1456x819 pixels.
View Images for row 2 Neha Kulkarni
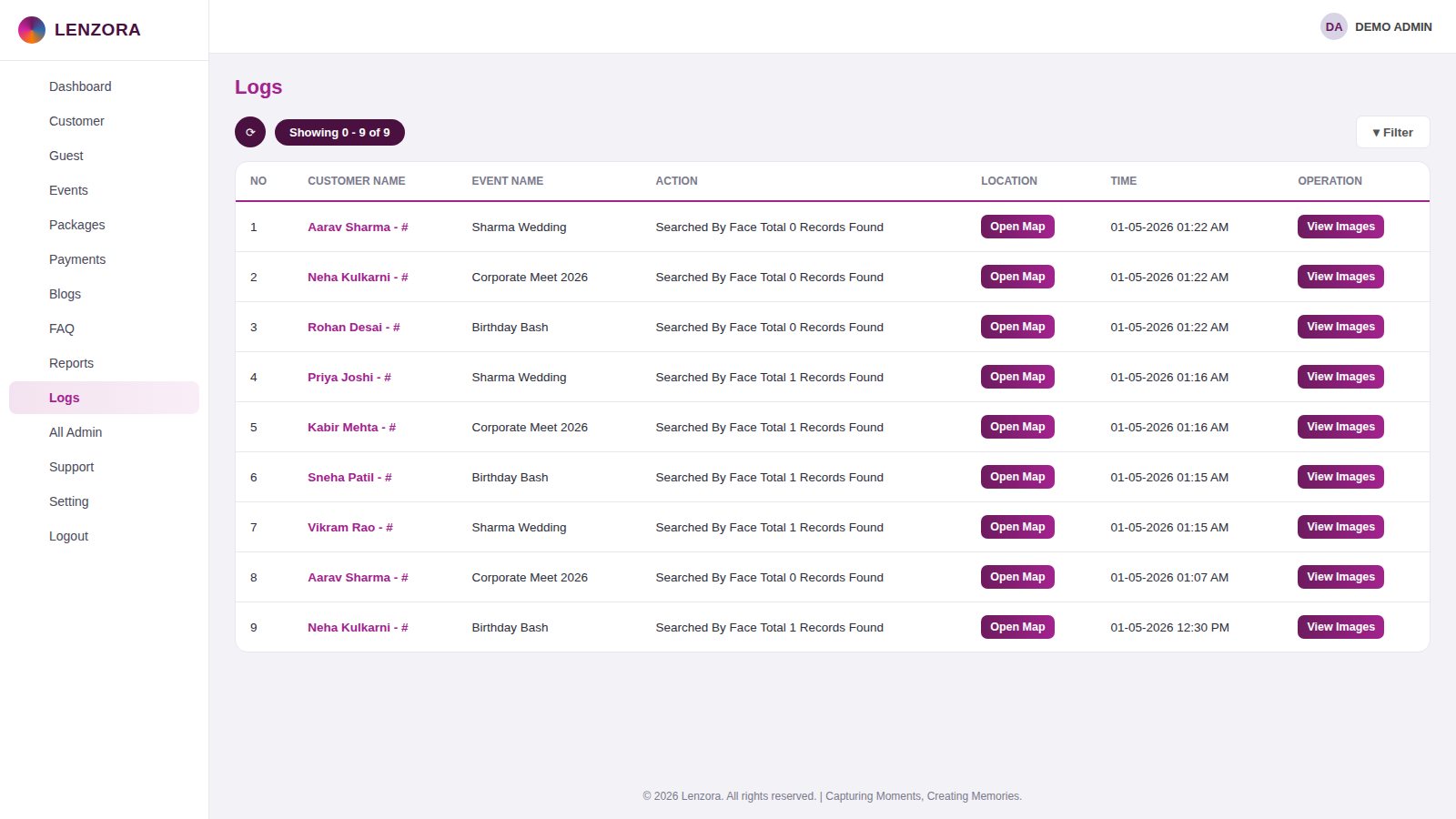1340,277
